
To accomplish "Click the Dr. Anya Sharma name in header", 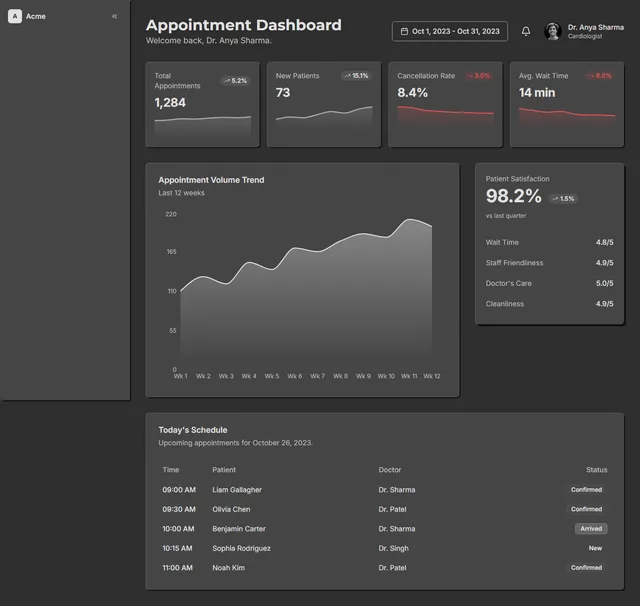I will (x=596, y=27).
